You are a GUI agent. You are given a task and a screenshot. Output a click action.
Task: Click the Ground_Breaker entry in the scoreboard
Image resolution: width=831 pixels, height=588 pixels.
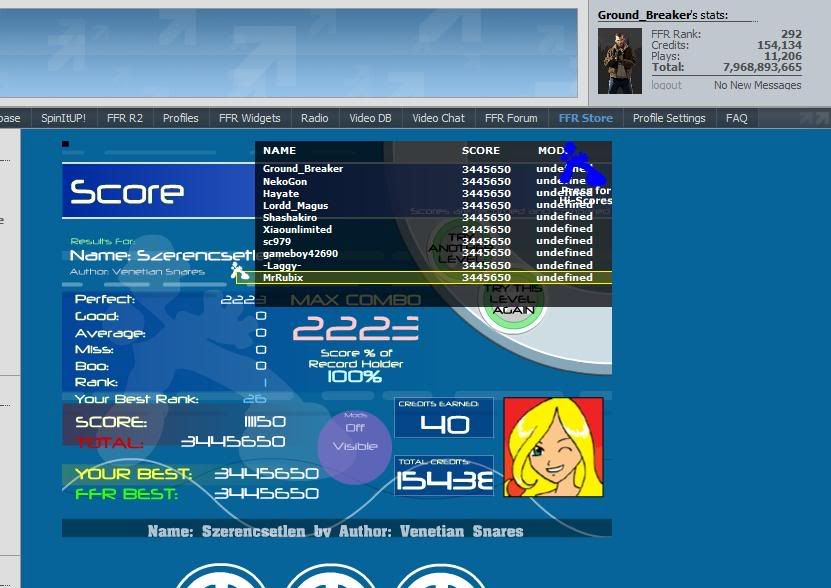(303, 169)
